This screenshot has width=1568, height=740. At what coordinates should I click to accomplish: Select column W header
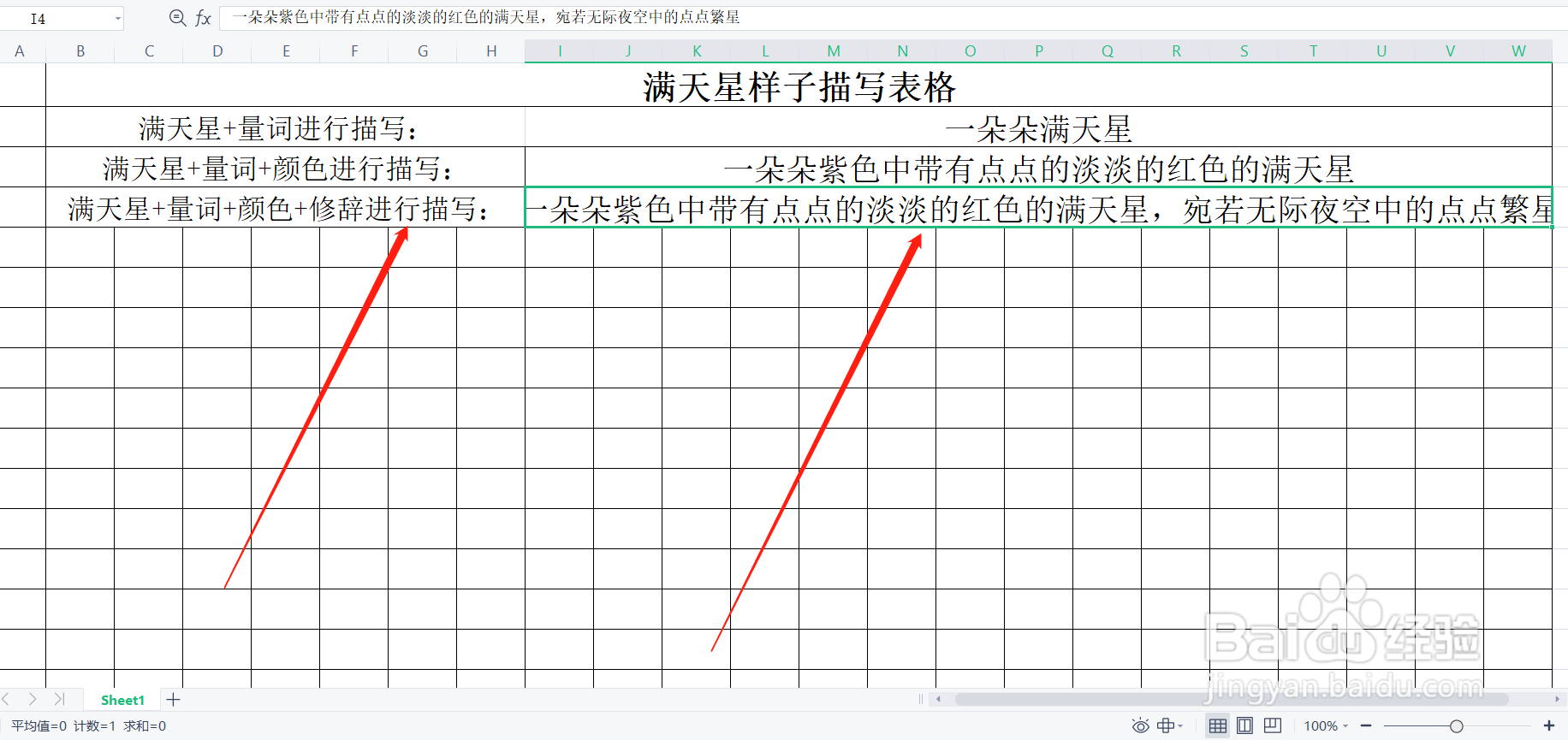click(1518, 51)
